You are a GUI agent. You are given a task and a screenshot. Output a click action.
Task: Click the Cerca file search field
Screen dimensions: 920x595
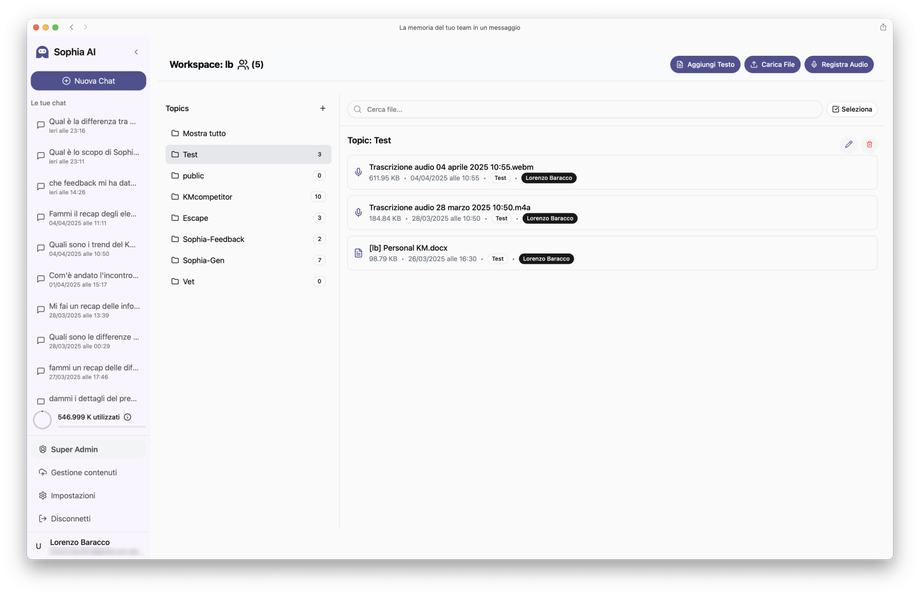tap(584, 109)
